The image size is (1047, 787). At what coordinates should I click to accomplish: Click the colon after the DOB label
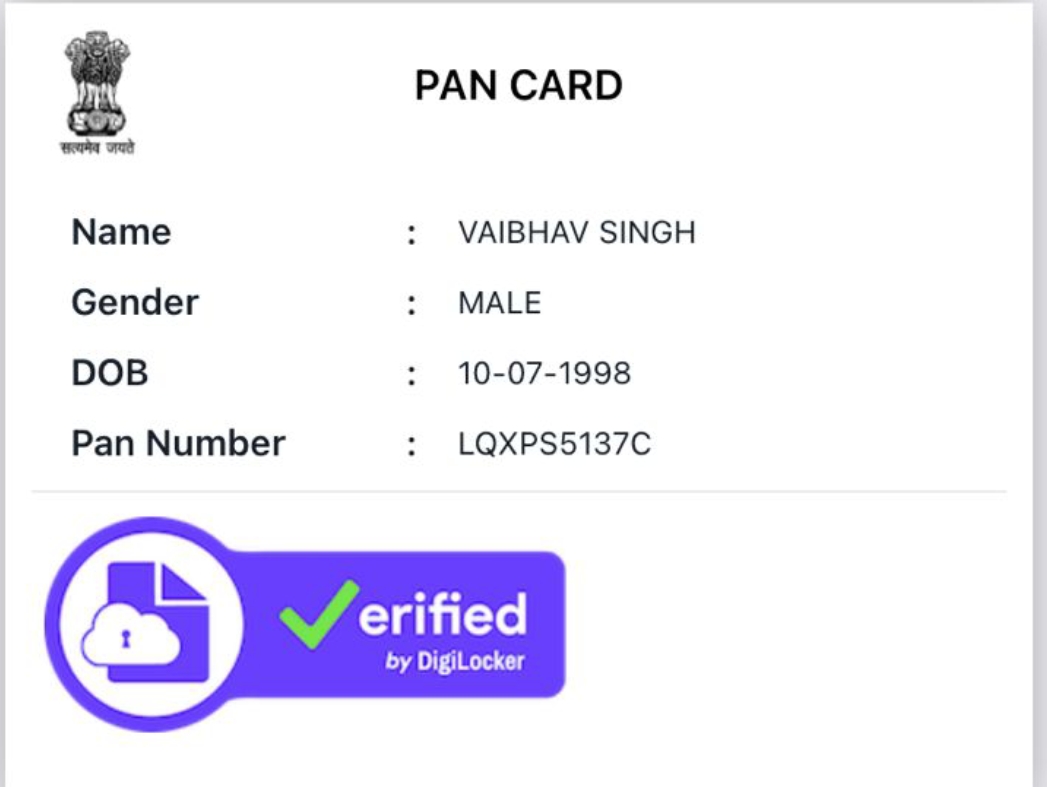410,376
